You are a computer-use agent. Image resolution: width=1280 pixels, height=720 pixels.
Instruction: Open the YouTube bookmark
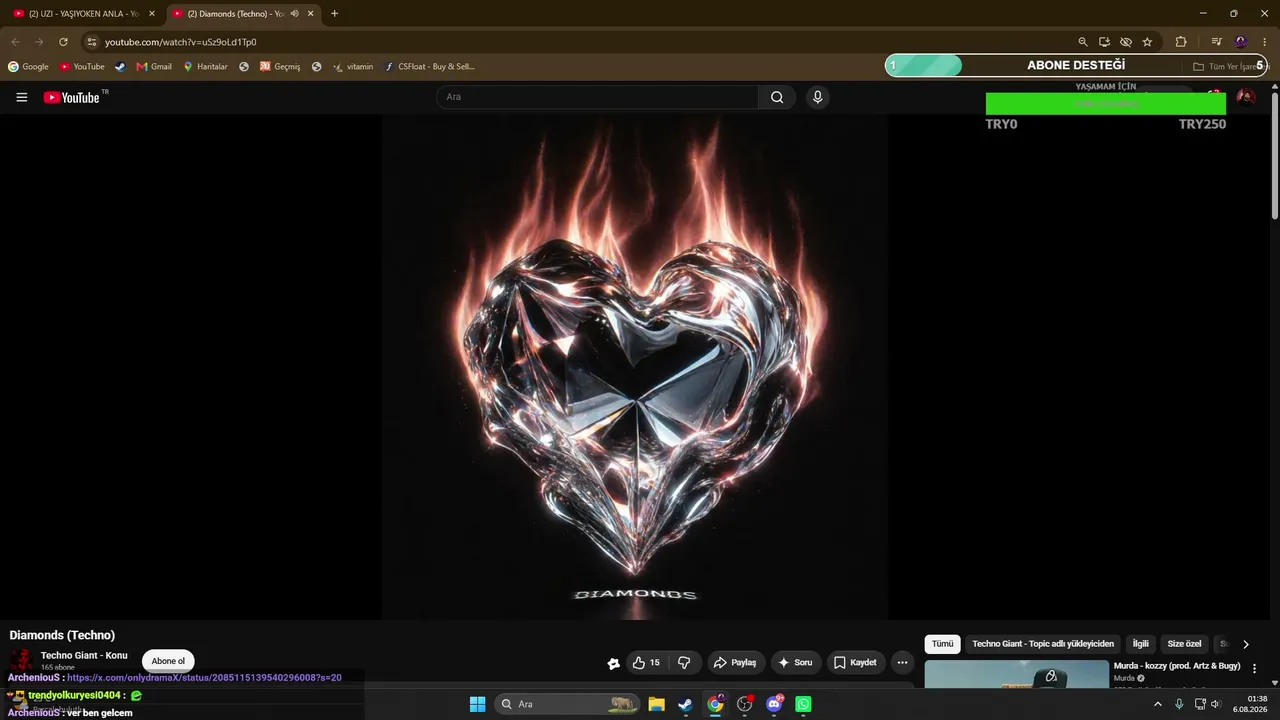click(x=82, y=67)
